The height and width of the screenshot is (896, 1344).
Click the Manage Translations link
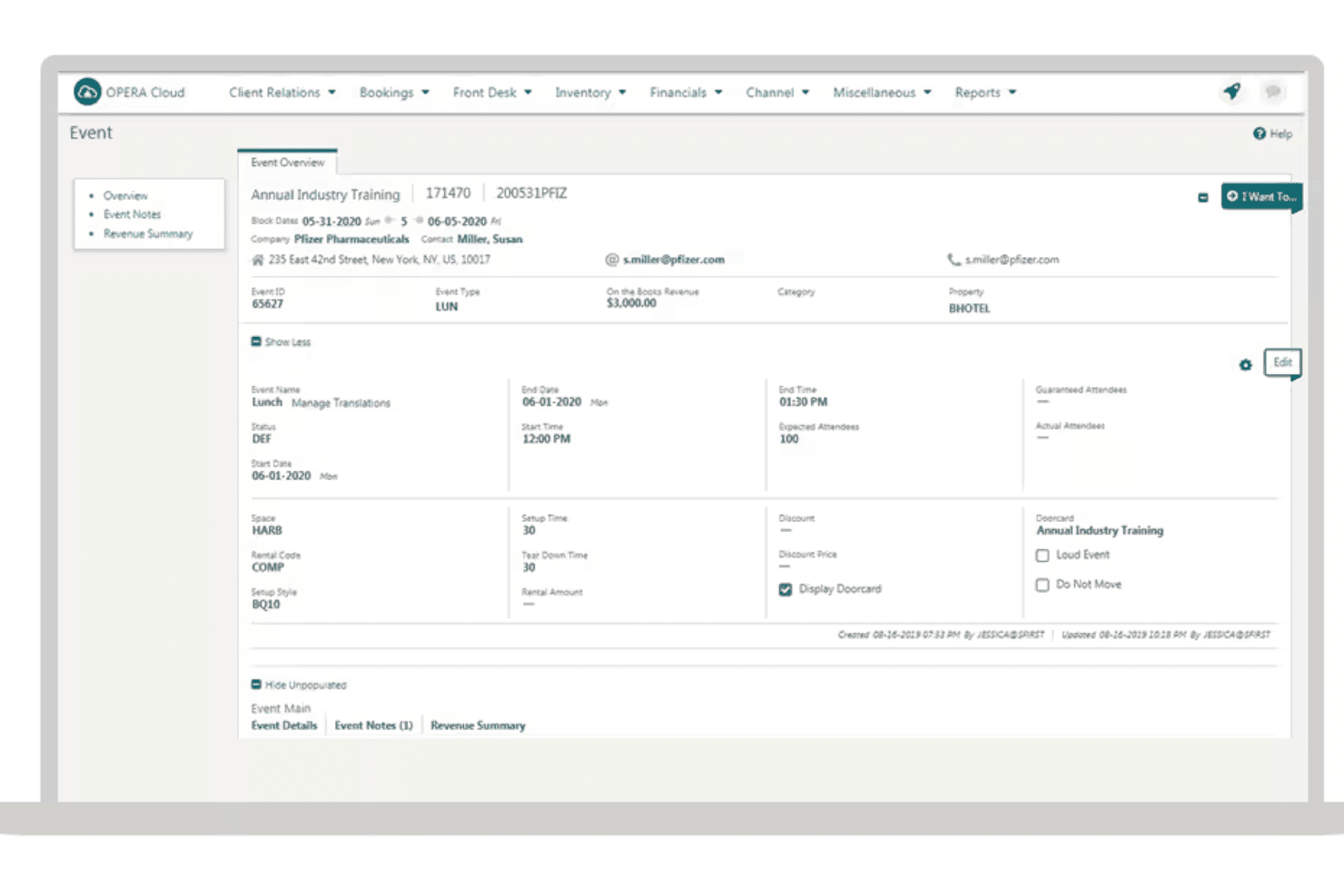coord(341,403)
